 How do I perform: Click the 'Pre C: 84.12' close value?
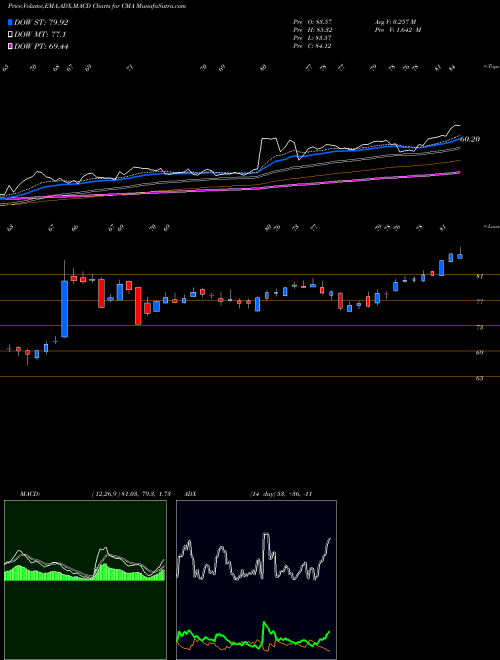pyautogui.click(x=312, y=46)
